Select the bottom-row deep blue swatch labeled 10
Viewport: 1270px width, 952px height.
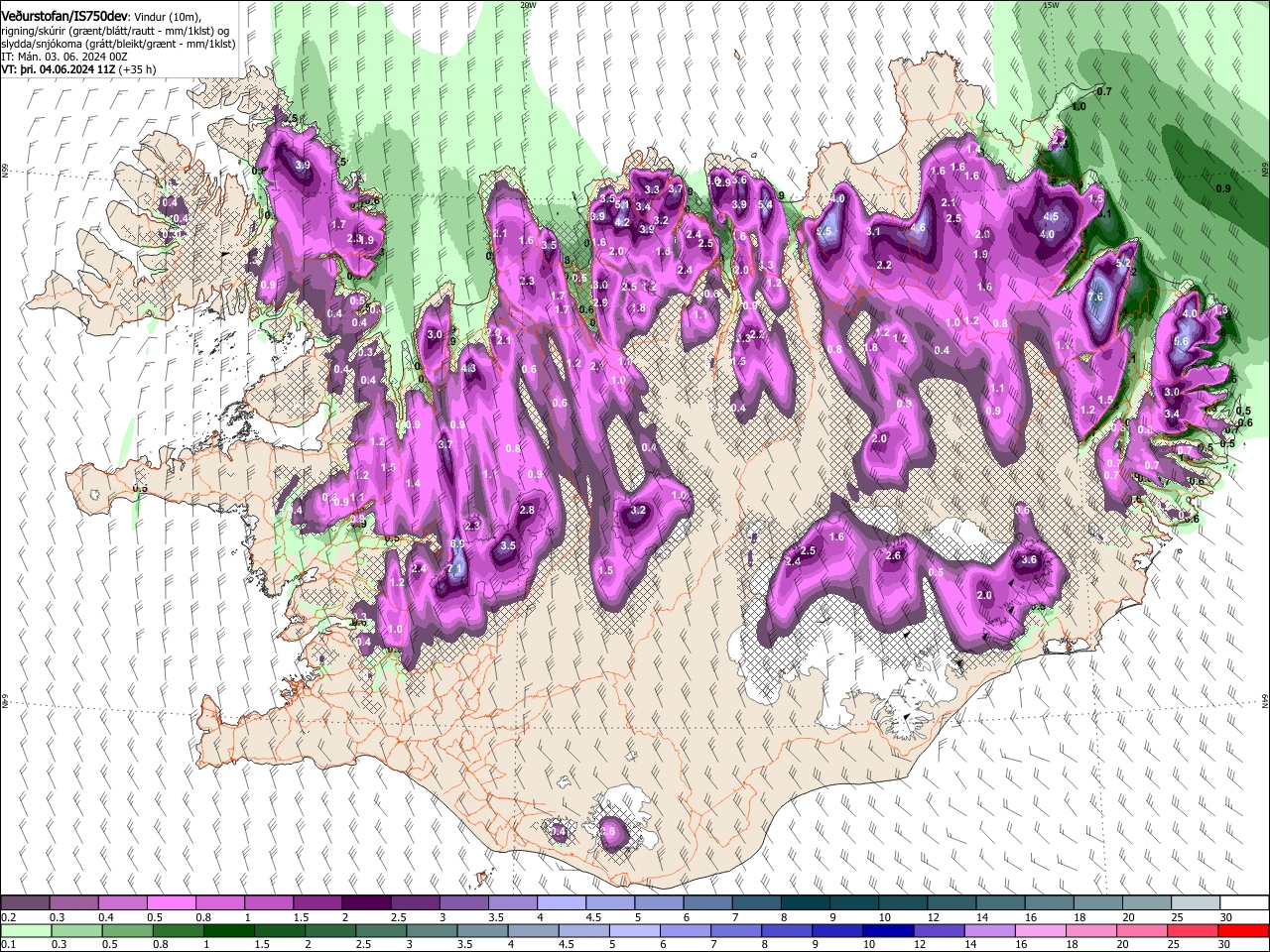point(888,930)
